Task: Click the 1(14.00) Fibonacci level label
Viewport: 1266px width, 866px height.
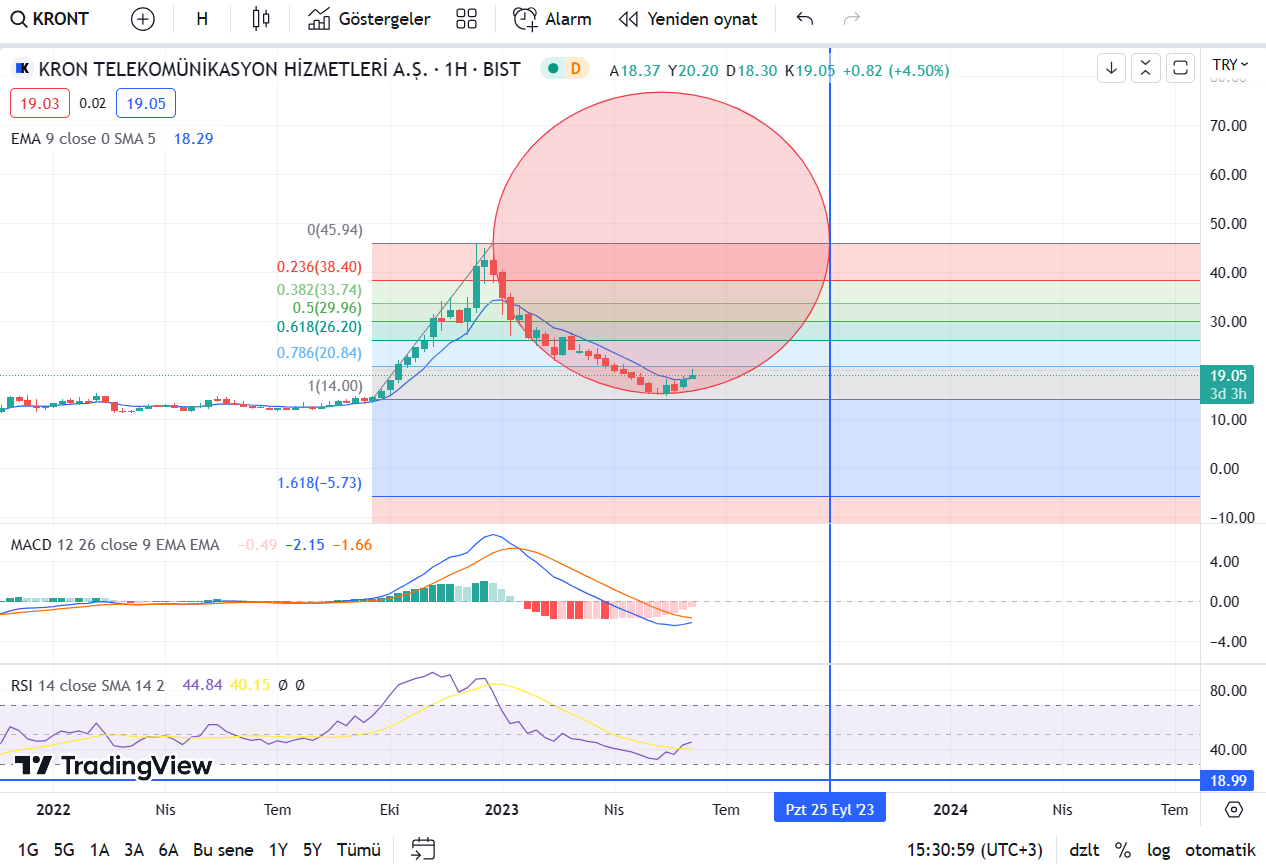Action: pyautogui.click(x=334, y=386)
